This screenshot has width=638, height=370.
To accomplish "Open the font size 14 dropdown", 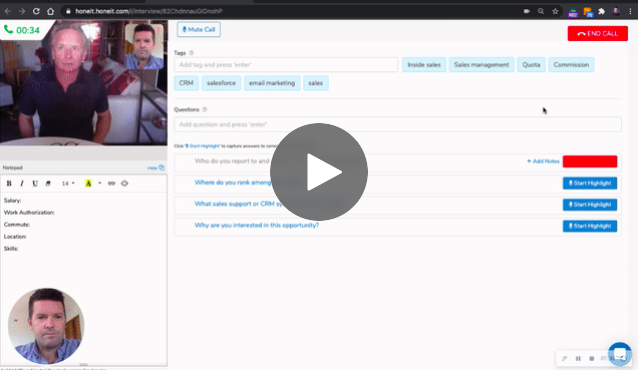I will [68, 184].
